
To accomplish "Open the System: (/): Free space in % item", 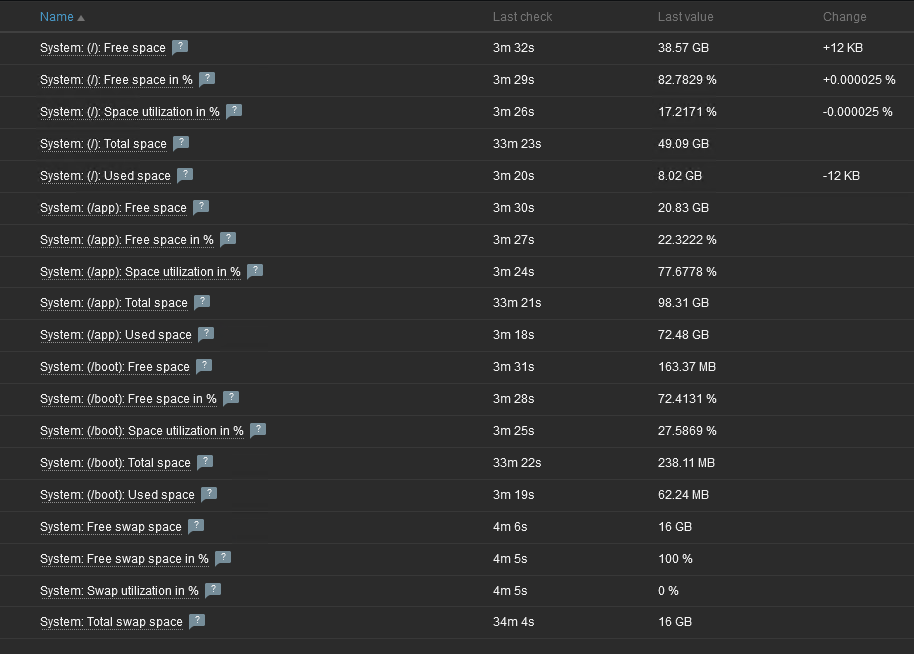I will pos(116,80).
